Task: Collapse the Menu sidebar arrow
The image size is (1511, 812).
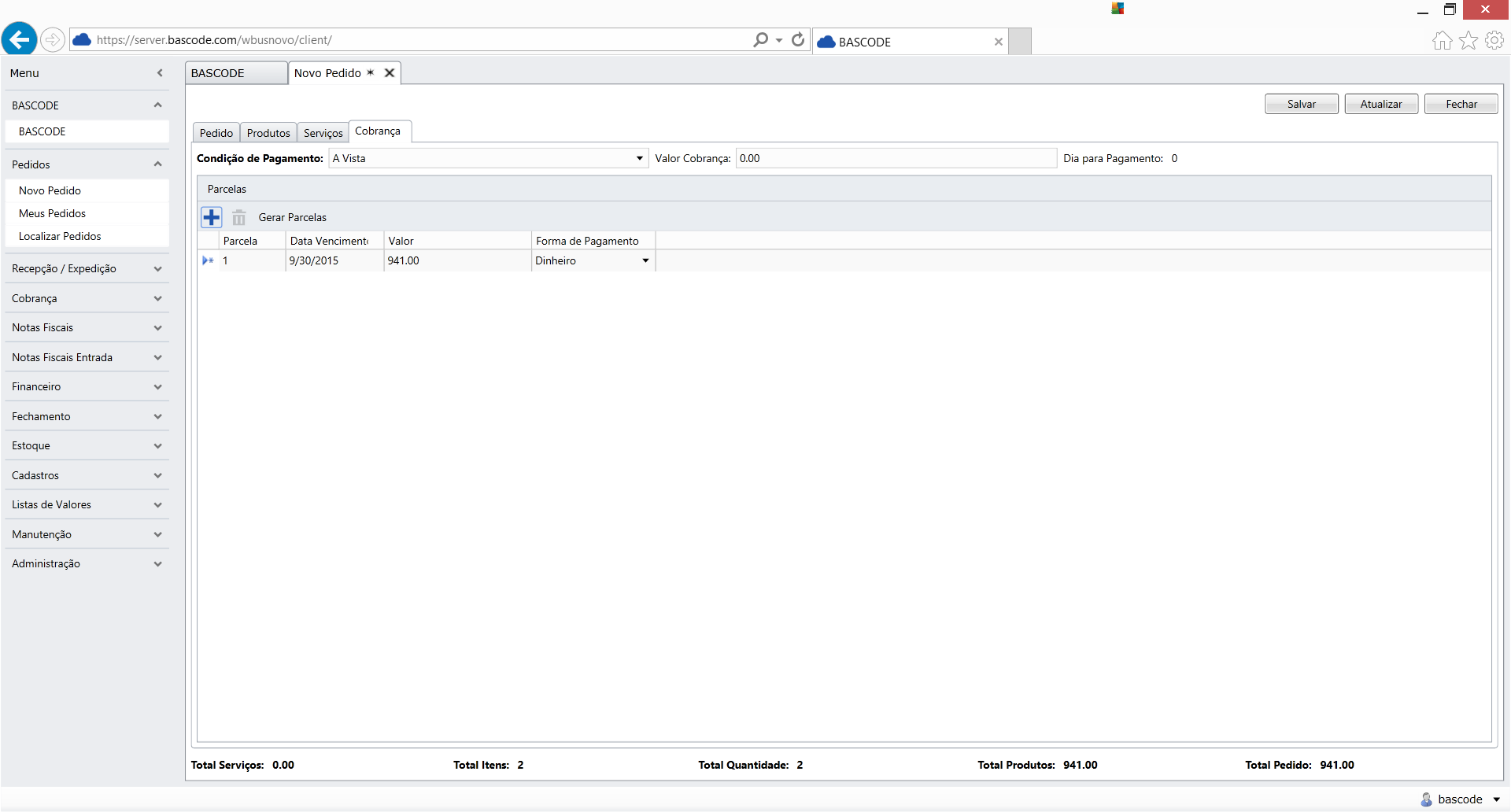Action: tap(160, 73)
